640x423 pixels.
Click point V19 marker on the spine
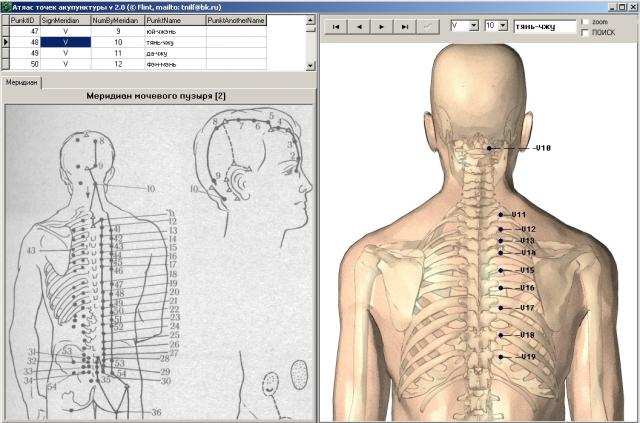(x=500, y=356)
